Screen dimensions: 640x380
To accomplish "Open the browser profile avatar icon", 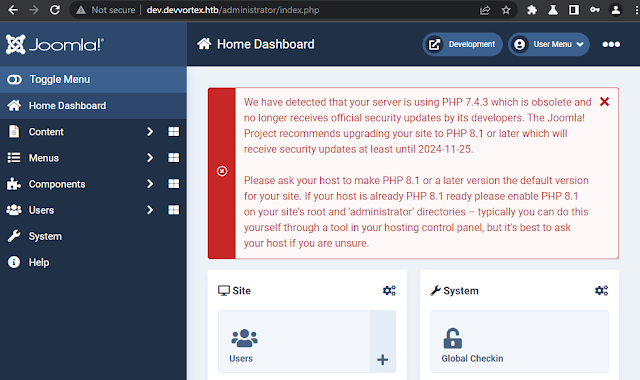I will pos(616,10).
